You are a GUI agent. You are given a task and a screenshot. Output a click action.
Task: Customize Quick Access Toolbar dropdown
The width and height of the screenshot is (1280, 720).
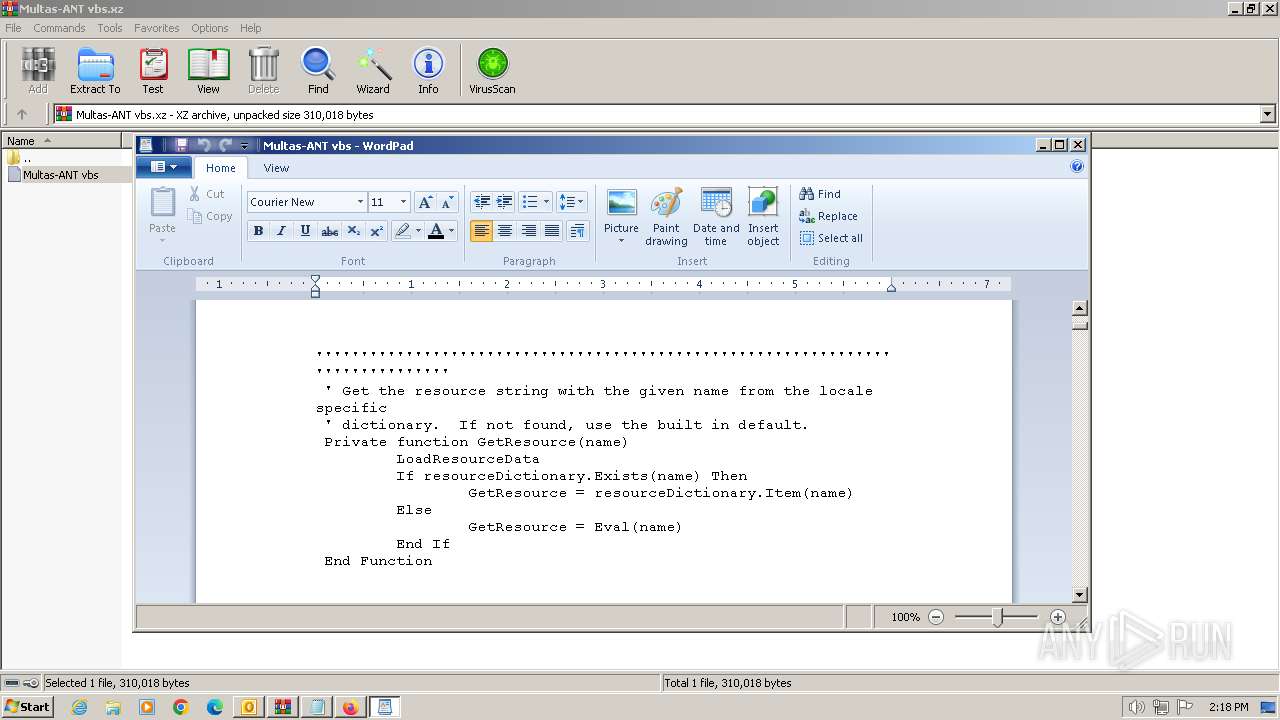pyautogui.click(x=244, y=145)
